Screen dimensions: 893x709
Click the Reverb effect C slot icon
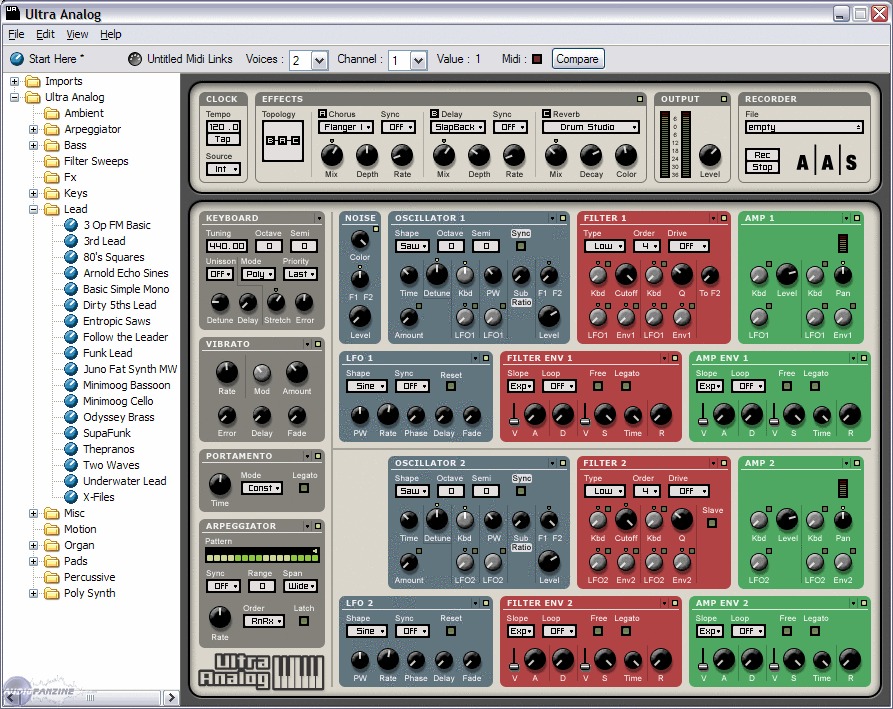pyautogui.click(x=546, y=114)
